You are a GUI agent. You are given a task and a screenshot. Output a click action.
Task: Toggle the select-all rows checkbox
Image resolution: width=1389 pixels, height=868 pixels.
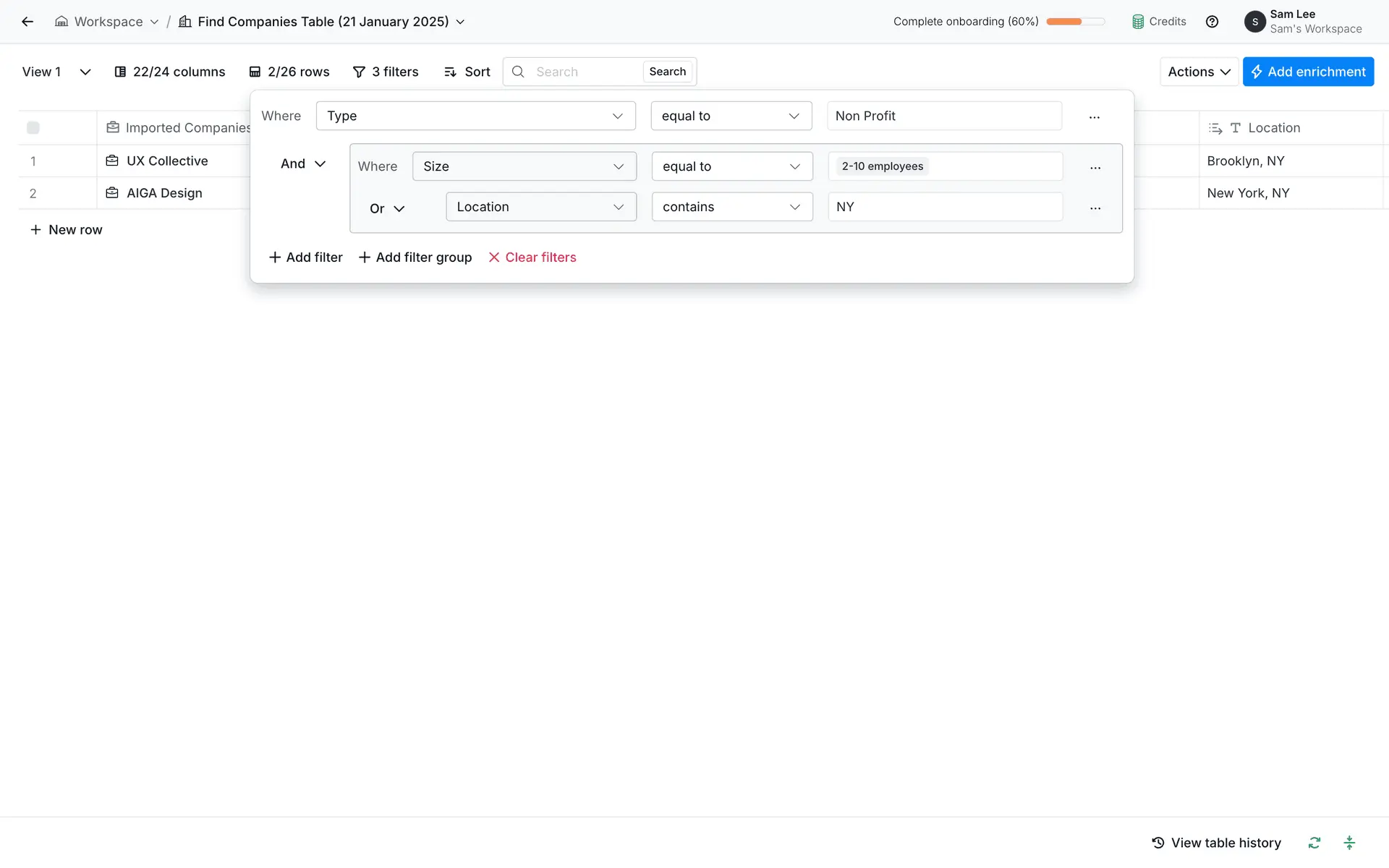click(33, 128)
